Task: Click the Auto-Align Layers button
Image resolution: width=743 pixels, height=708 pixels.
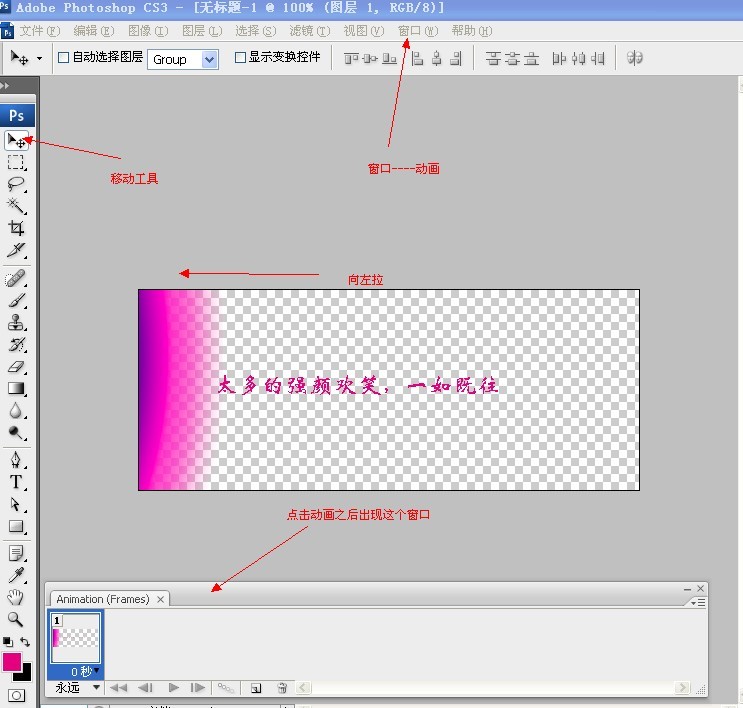Action: pos(634,58)
